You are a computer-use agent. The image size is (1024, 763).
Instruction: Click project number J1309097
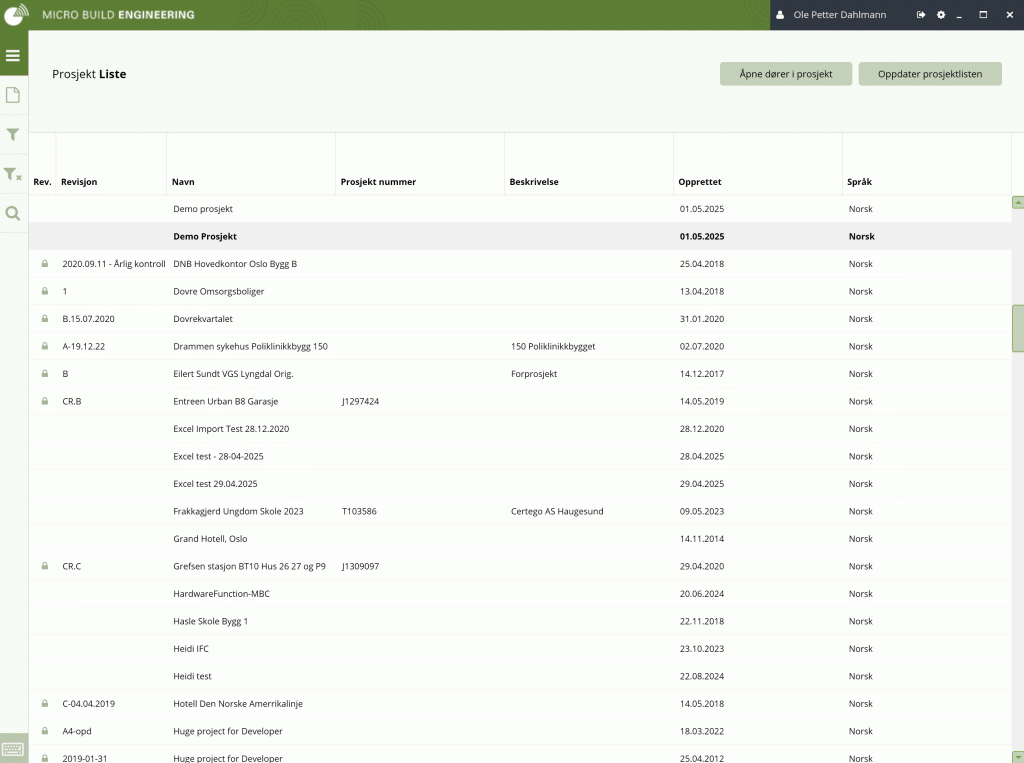tap(360, 566)
